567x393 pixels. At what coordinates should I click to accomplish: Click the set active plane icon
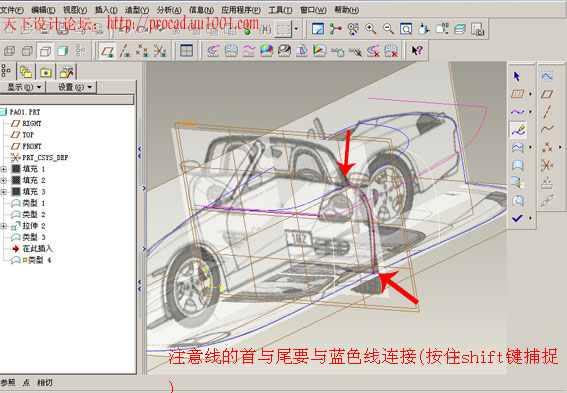(x=517, y=94)
